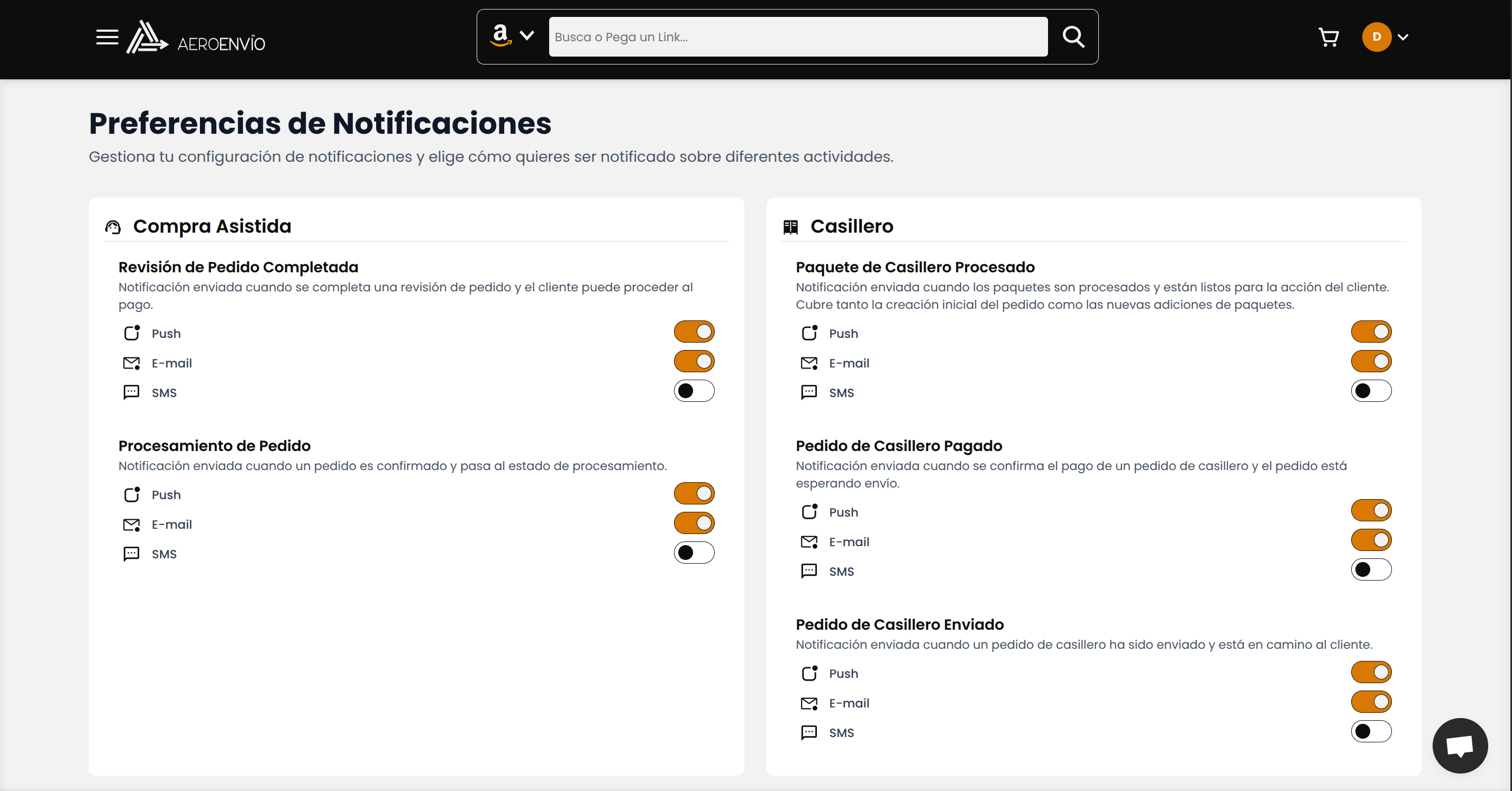Image resolution: width=1512 pixels, height=791 pixels.
Task: Click the Push icon under Pedido de Casillero Pagado
Action: (x=809, y=512)
